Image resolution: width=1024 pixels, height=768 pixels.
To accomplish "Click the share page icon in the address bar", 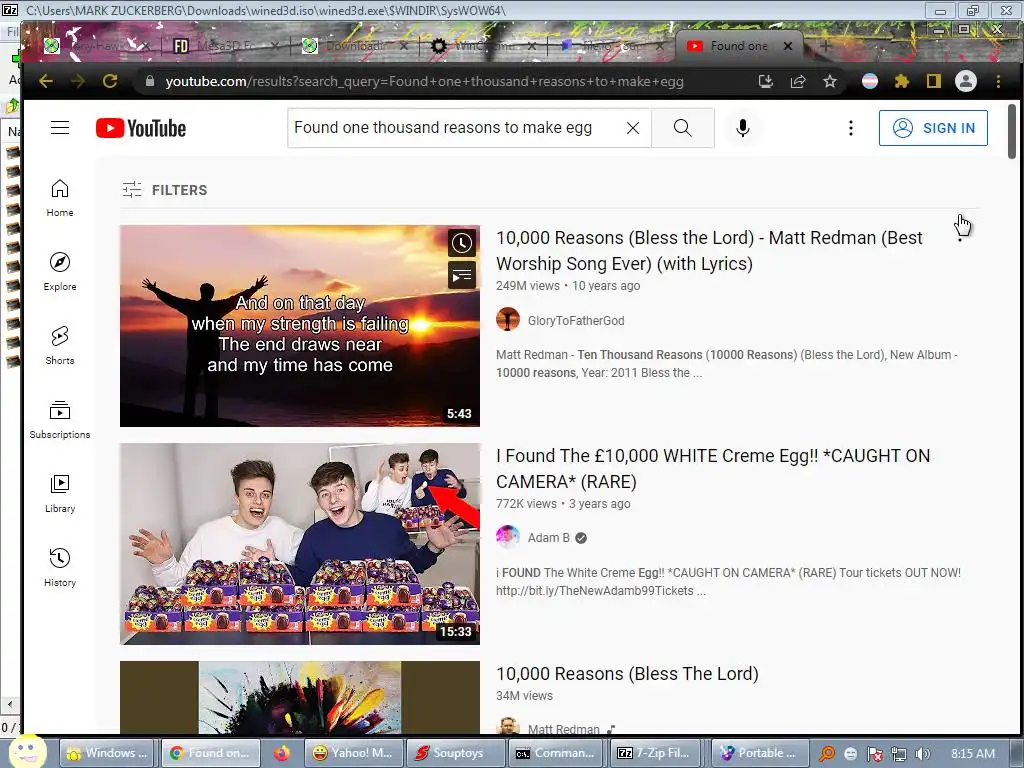I will (797, 81).
